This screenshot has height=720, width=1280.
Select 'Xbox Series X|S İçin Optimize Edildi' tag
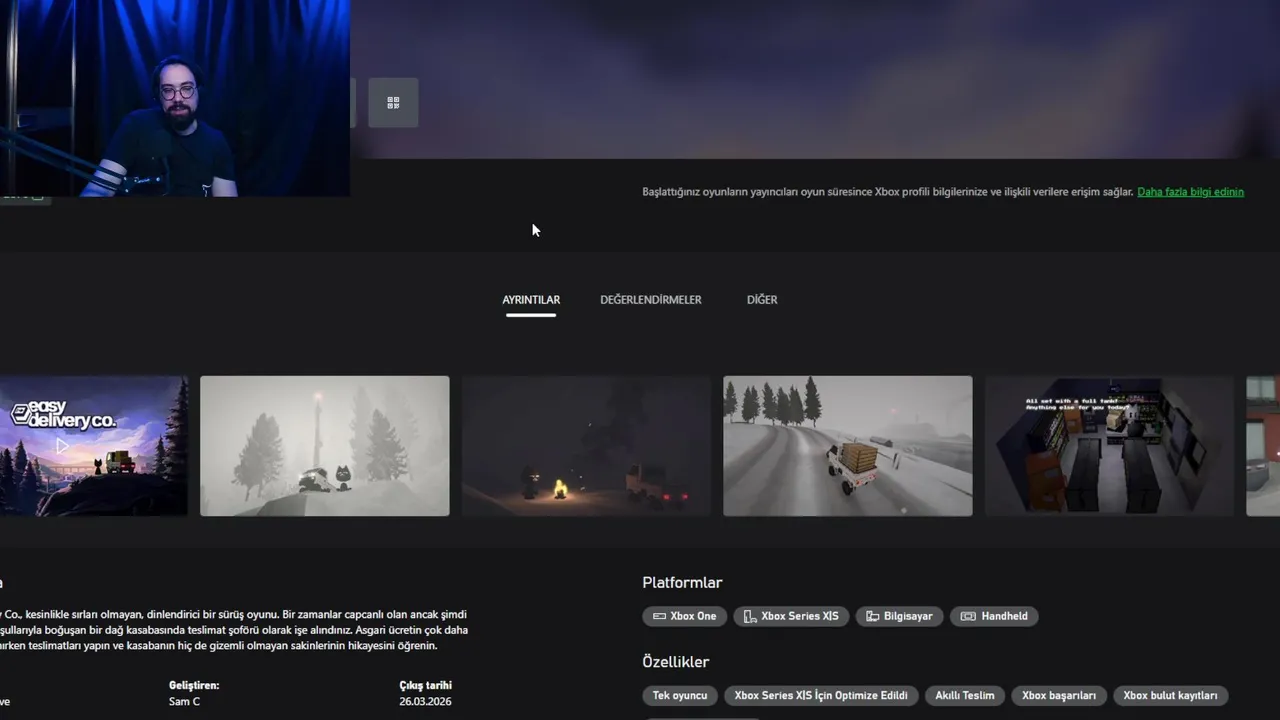pyautogui.click(x=821, y=696)
